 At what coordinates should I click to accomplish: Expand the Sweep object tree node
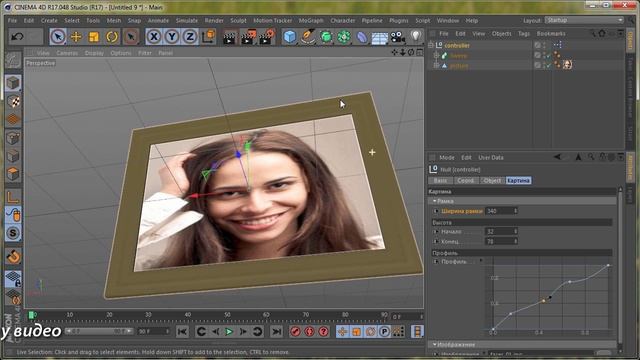point(436,56)
